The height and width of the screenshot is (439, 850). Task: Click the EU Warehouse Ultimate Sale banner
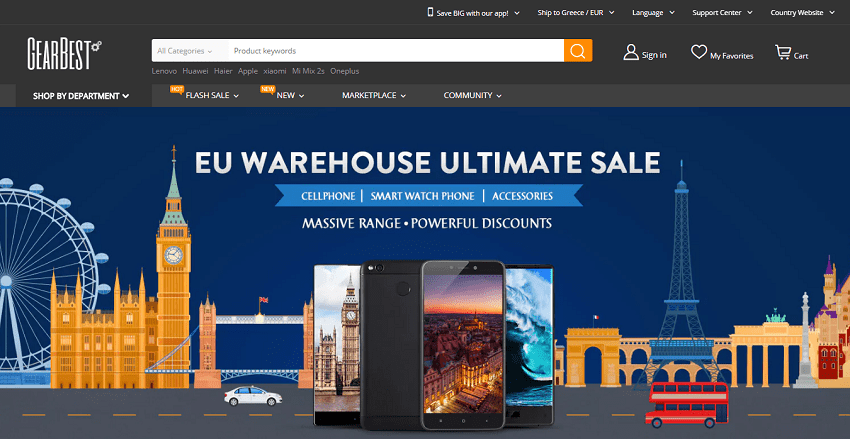(425, 273)
